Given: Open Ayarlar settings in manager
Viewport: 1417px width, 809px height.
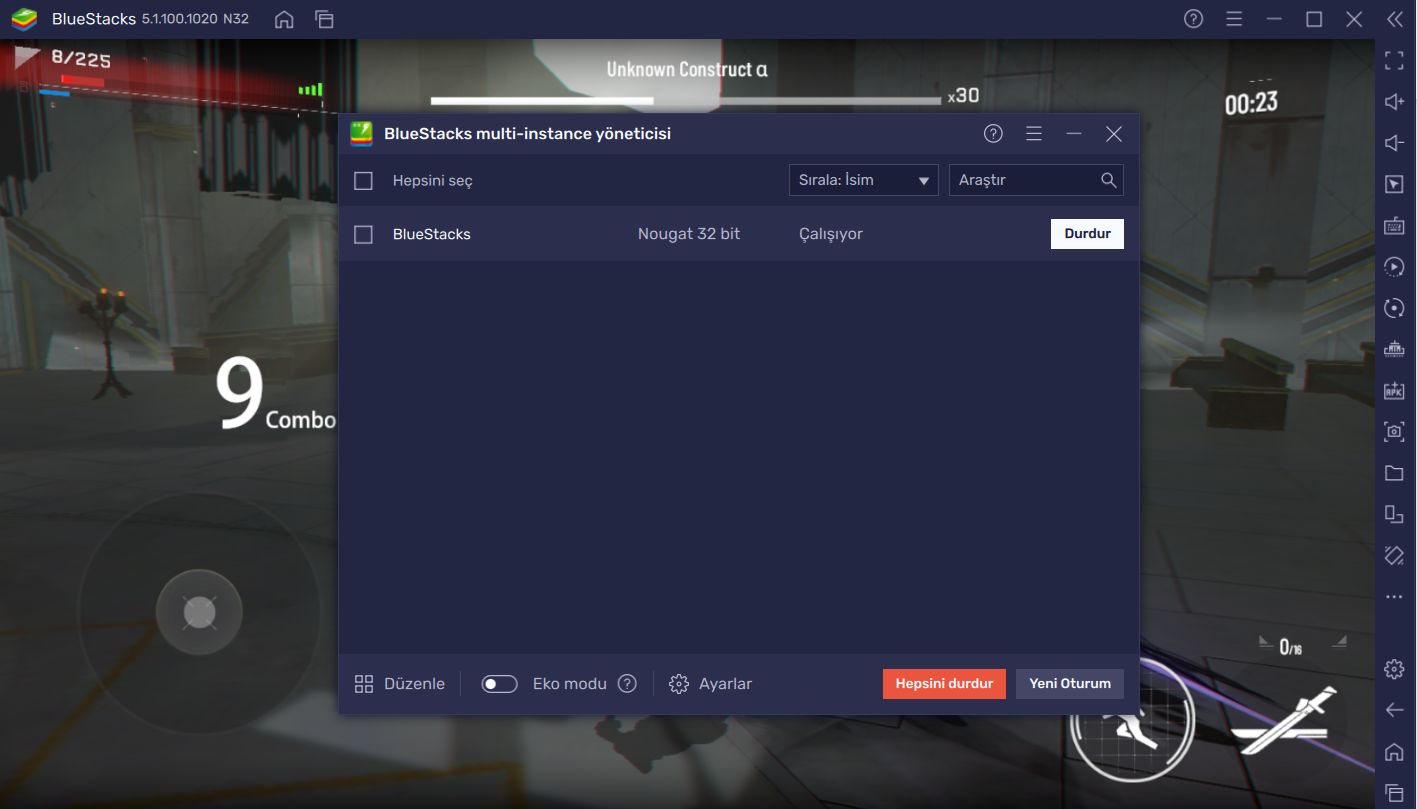Looking at the screenshot, I should (710, 684).
